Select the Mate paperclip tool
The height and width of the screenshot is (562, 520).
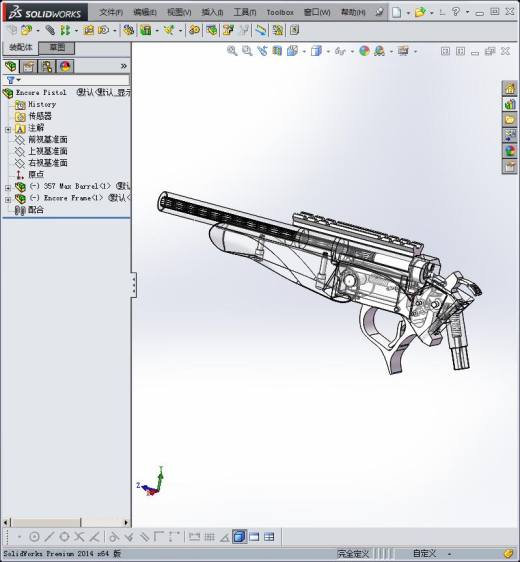tap(50, 30)
